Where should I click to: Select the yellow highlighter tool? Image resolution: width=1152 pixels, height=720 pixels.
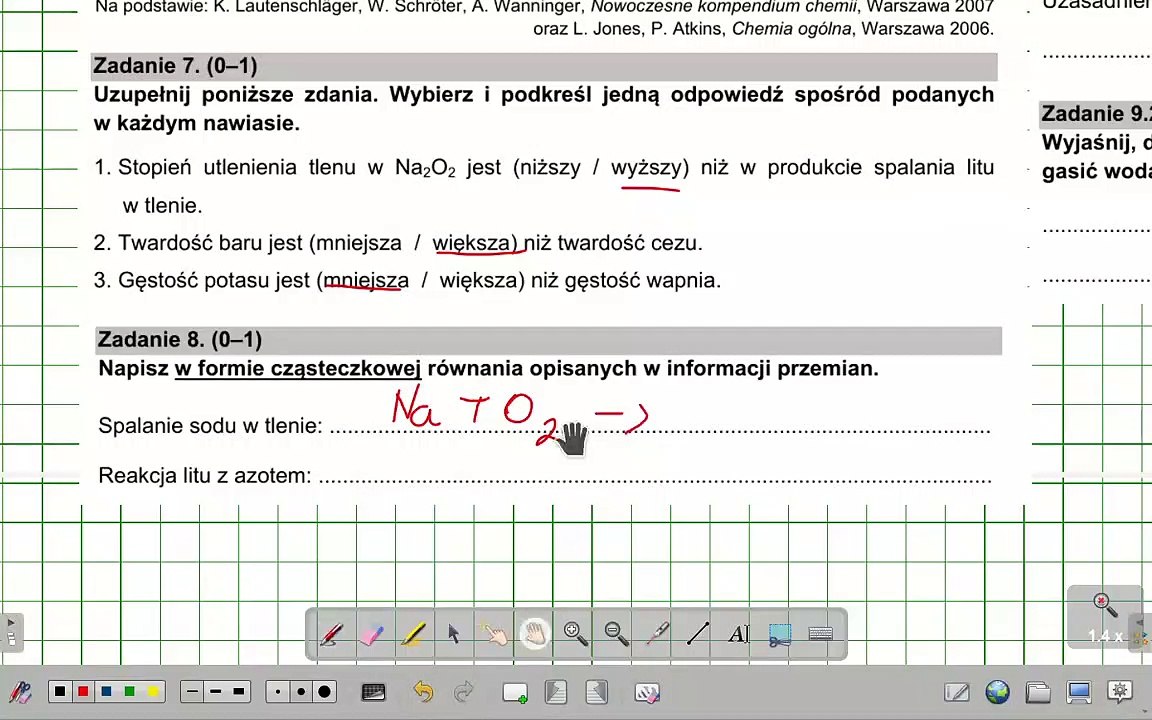click(413, 633)
